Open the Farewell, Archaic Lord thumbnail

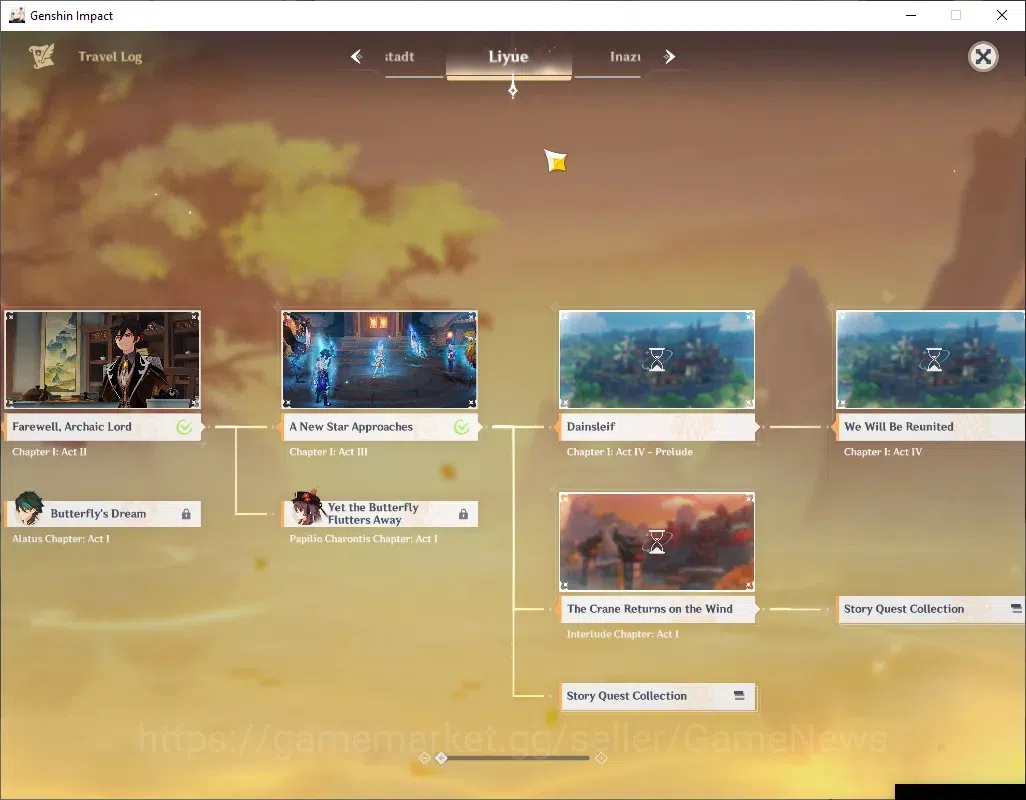pos(103,360)
